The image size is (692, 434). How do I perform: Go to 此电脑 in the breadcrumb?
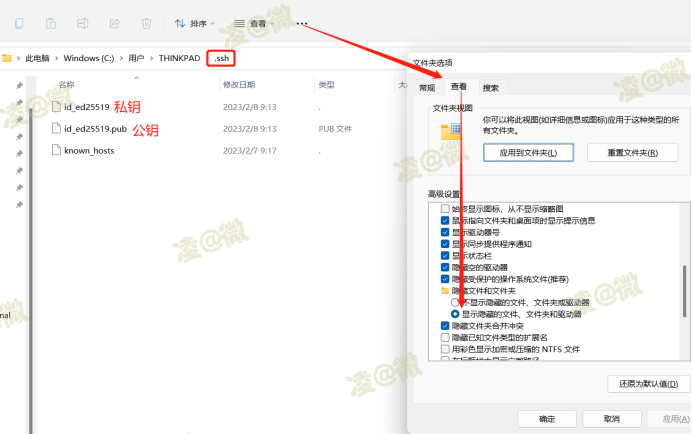[x=37, y=58]
